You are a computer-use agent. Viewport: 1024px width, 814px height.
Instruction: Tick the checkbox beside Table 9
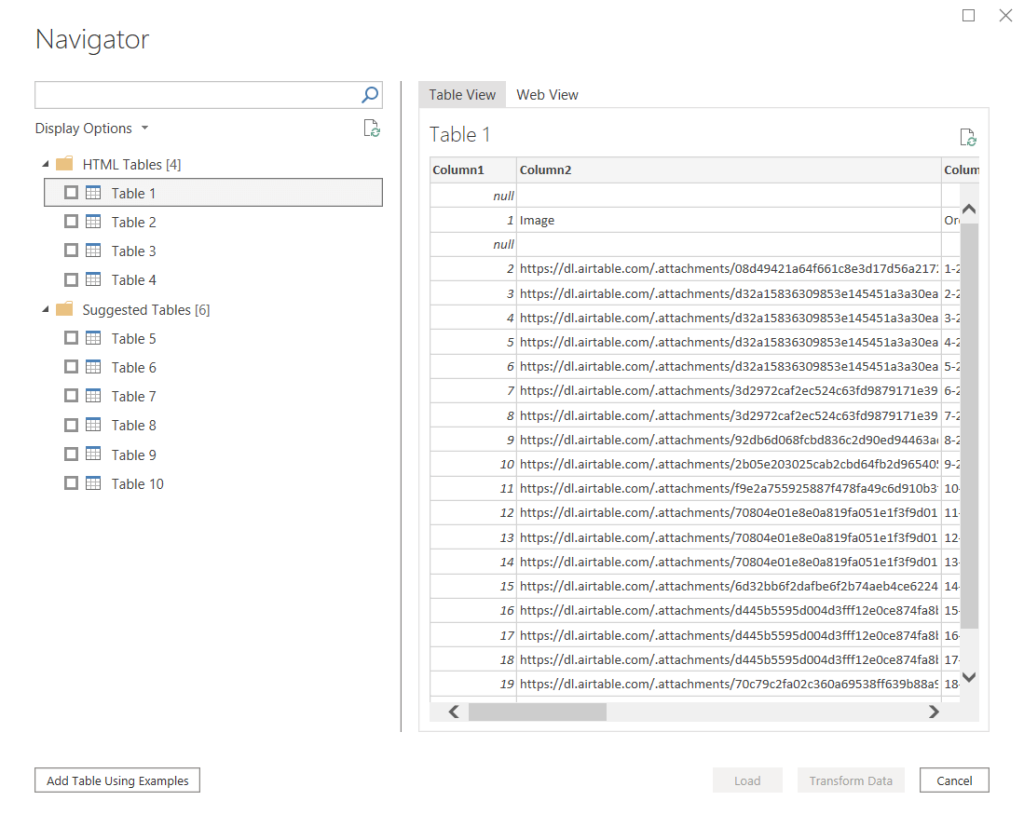click(x=71, y=454)
